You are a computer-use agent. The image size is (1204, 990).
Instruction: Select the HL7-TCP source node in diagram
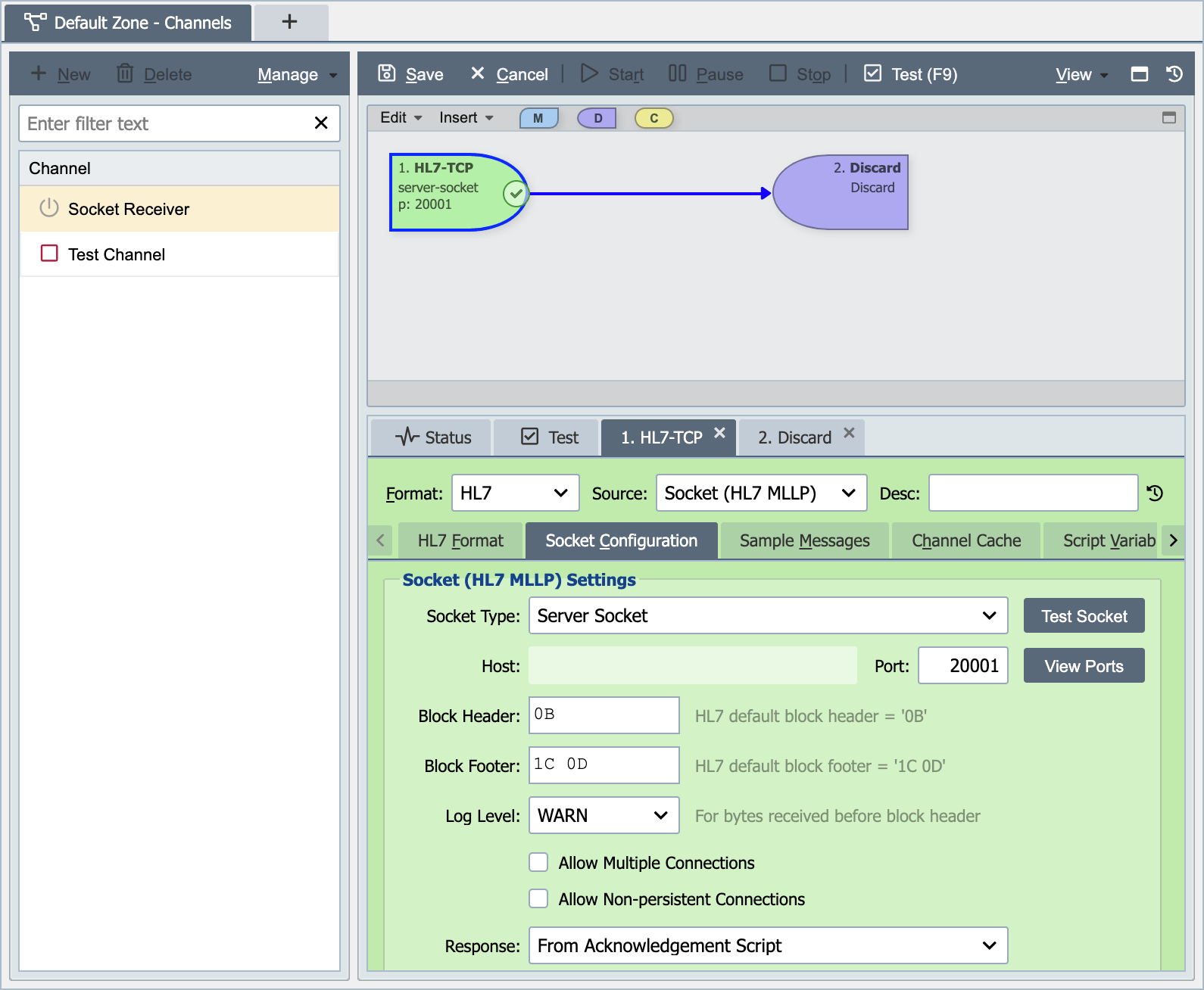(x=457, y=192)
